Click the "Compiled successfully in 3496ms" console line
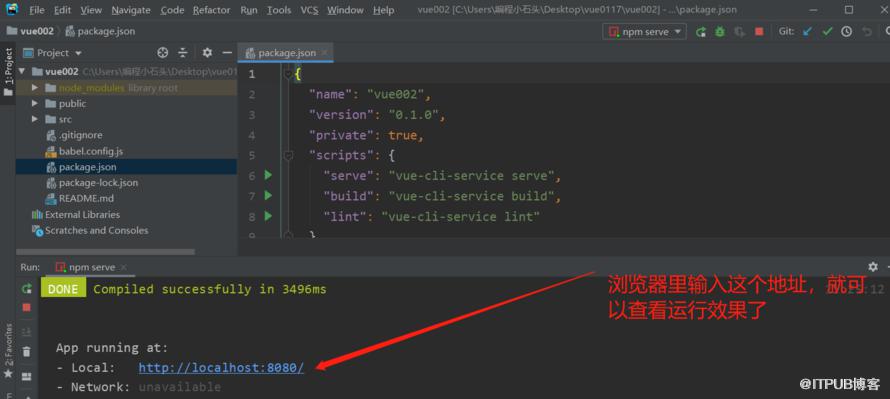Screen dimensions: 890x399 point(209,289)
